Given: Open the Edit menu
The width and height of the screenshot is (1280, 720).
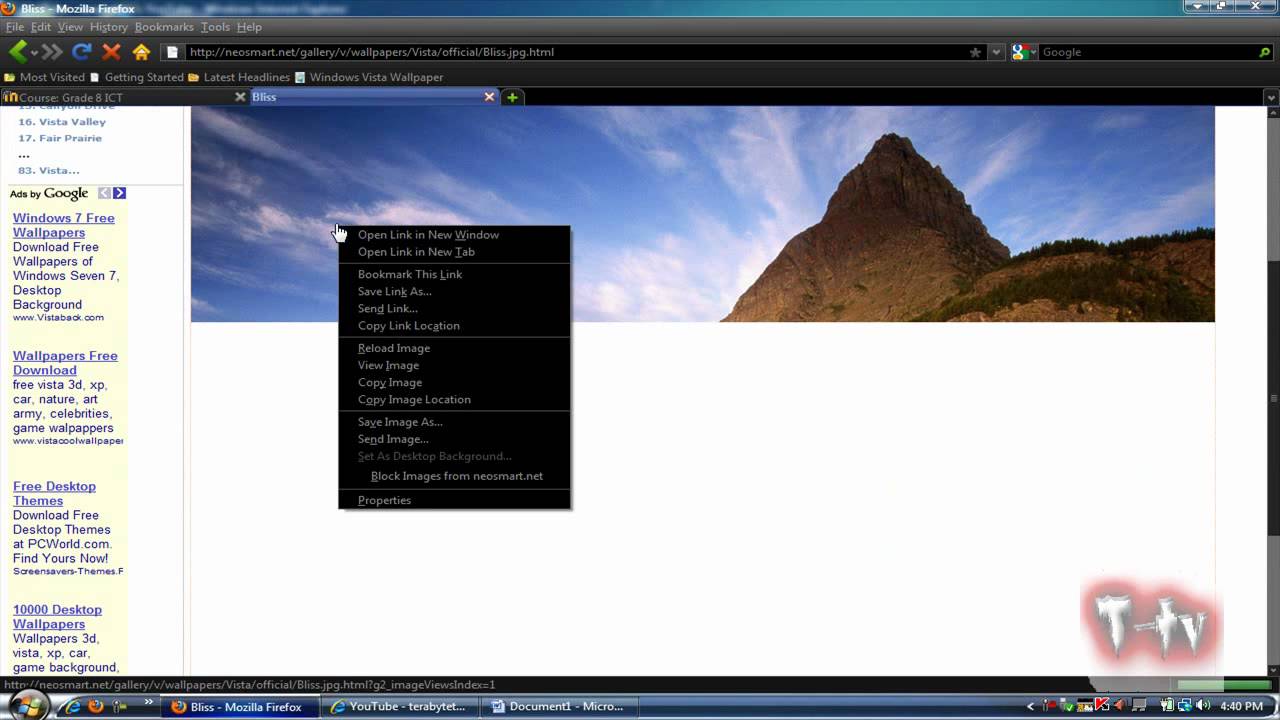Looking at the screenshot, I should [x=41, y=27].
